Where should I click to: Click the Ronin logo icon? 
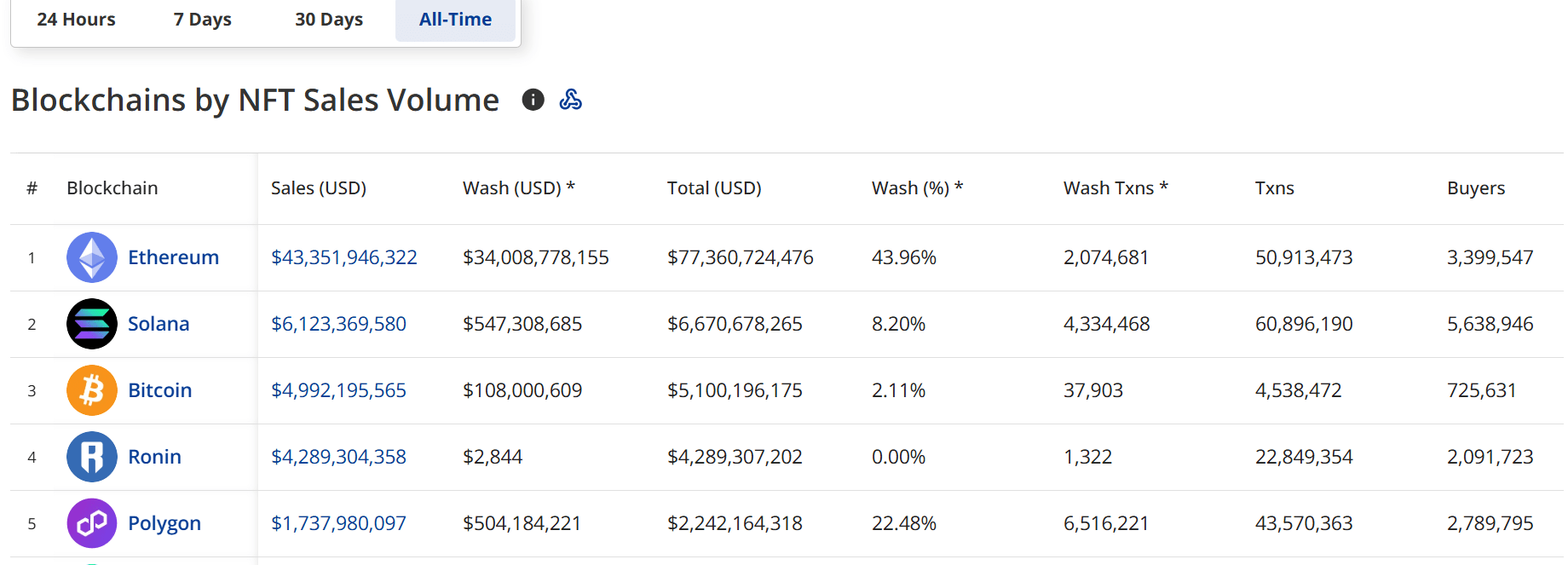coord(92,457)
